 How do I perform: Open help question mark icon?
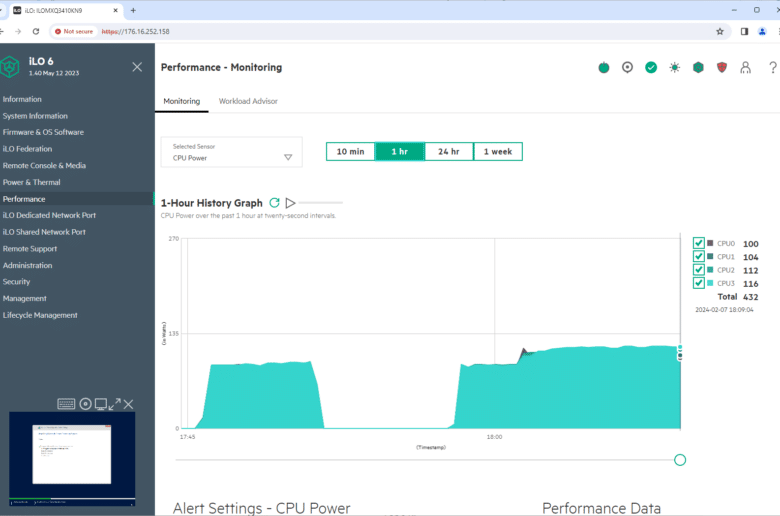point(773,67)
